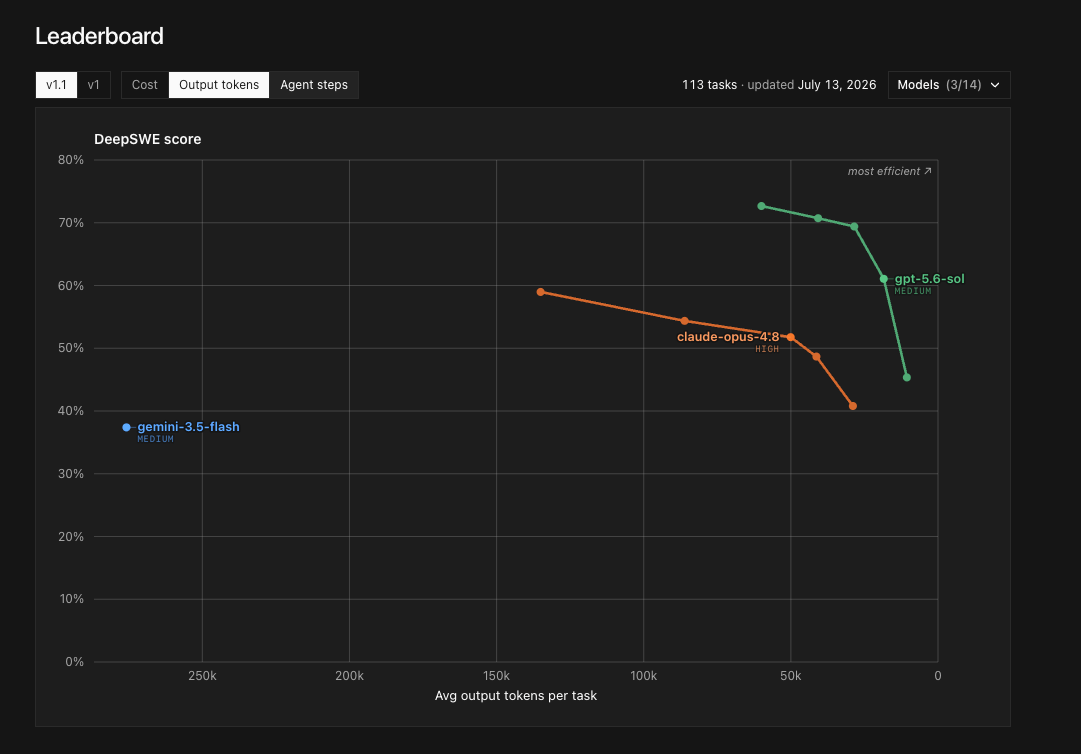
Task: Click the 60% y-axis tick label
Action: (x=71, y=285)
